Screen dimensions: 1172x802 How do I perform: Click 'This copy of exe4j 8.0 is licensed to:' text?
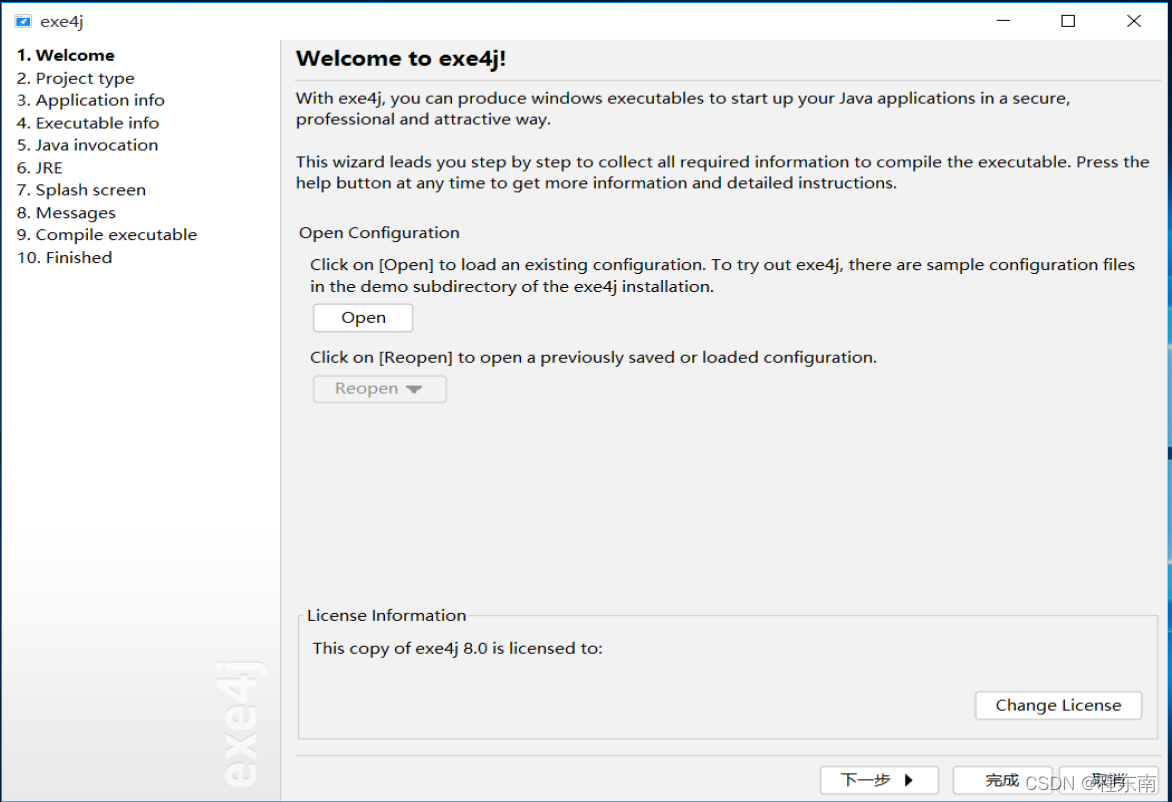457,648
